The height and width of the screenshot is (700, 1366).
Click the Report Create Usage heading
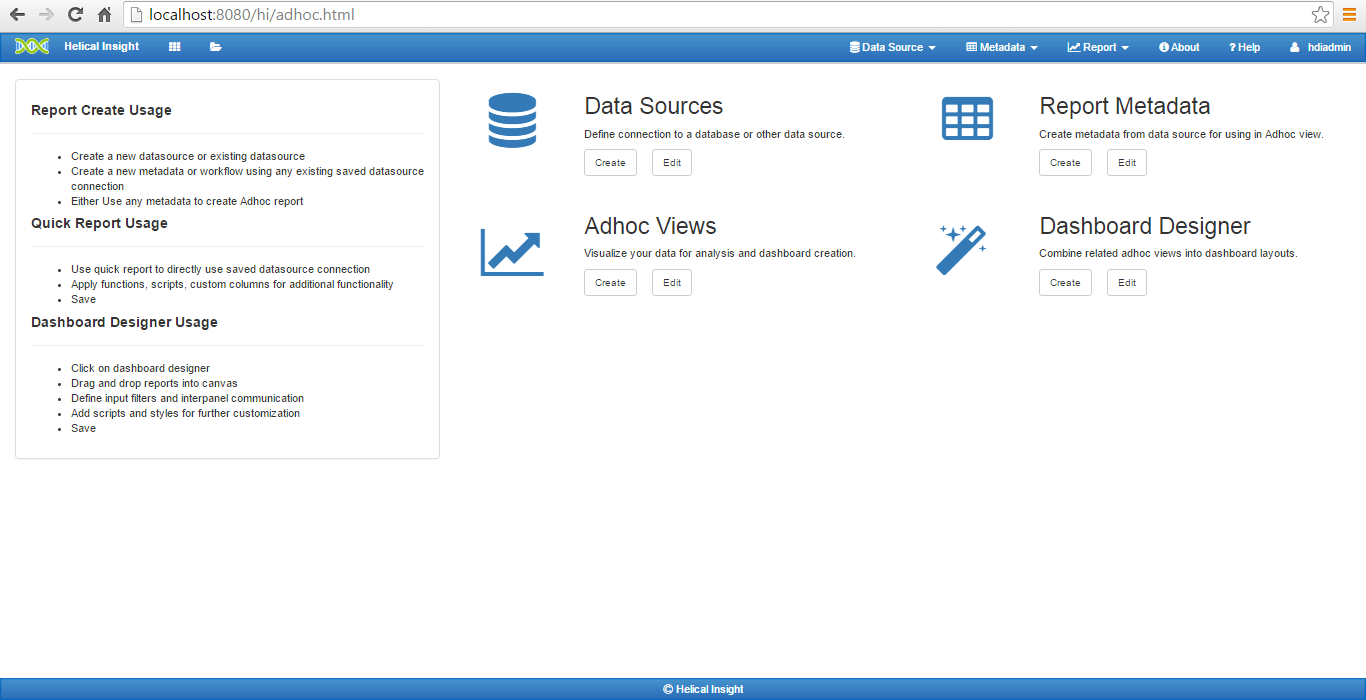pyautogui.click(x=101, y=110)
